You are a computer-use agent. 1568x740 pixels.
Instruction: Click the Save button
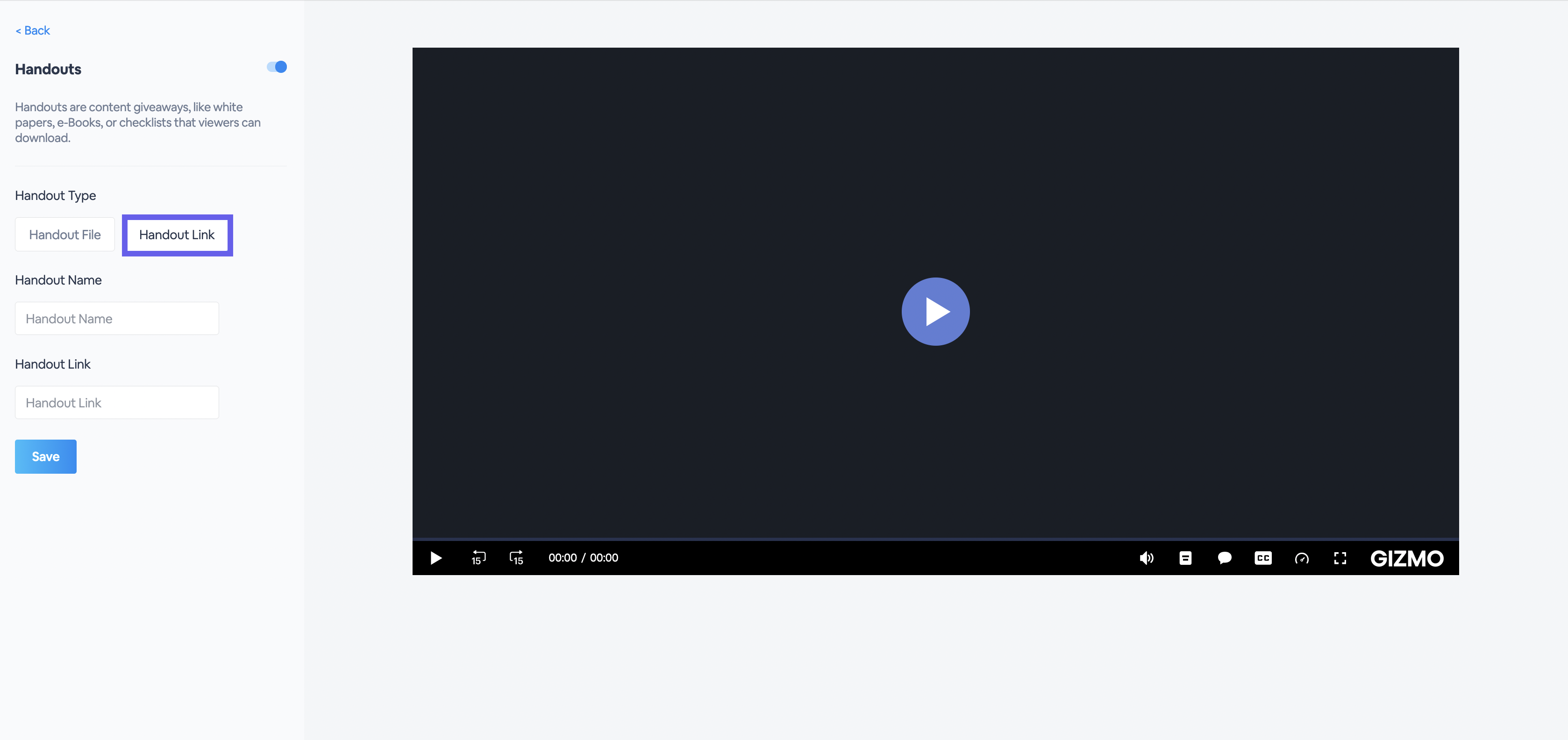46,456
